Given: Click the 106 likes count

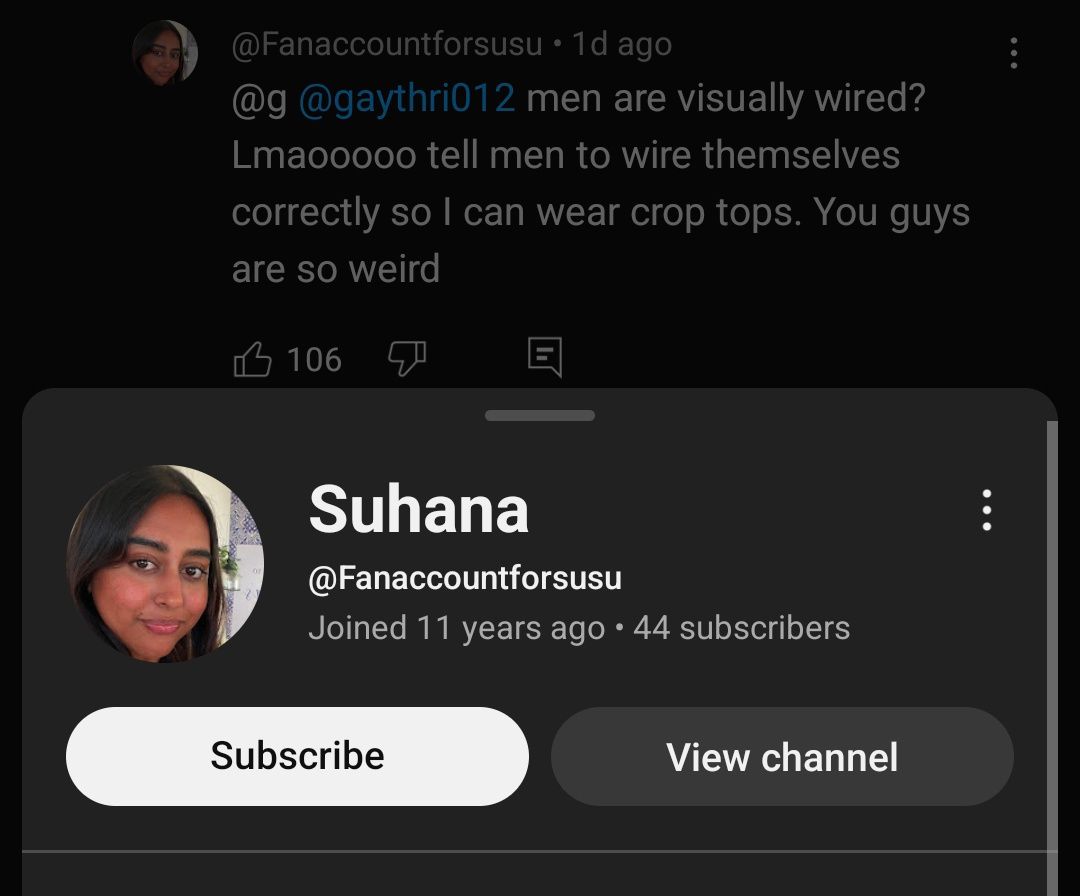Looking at the screenshot, I should coord(314,360).
